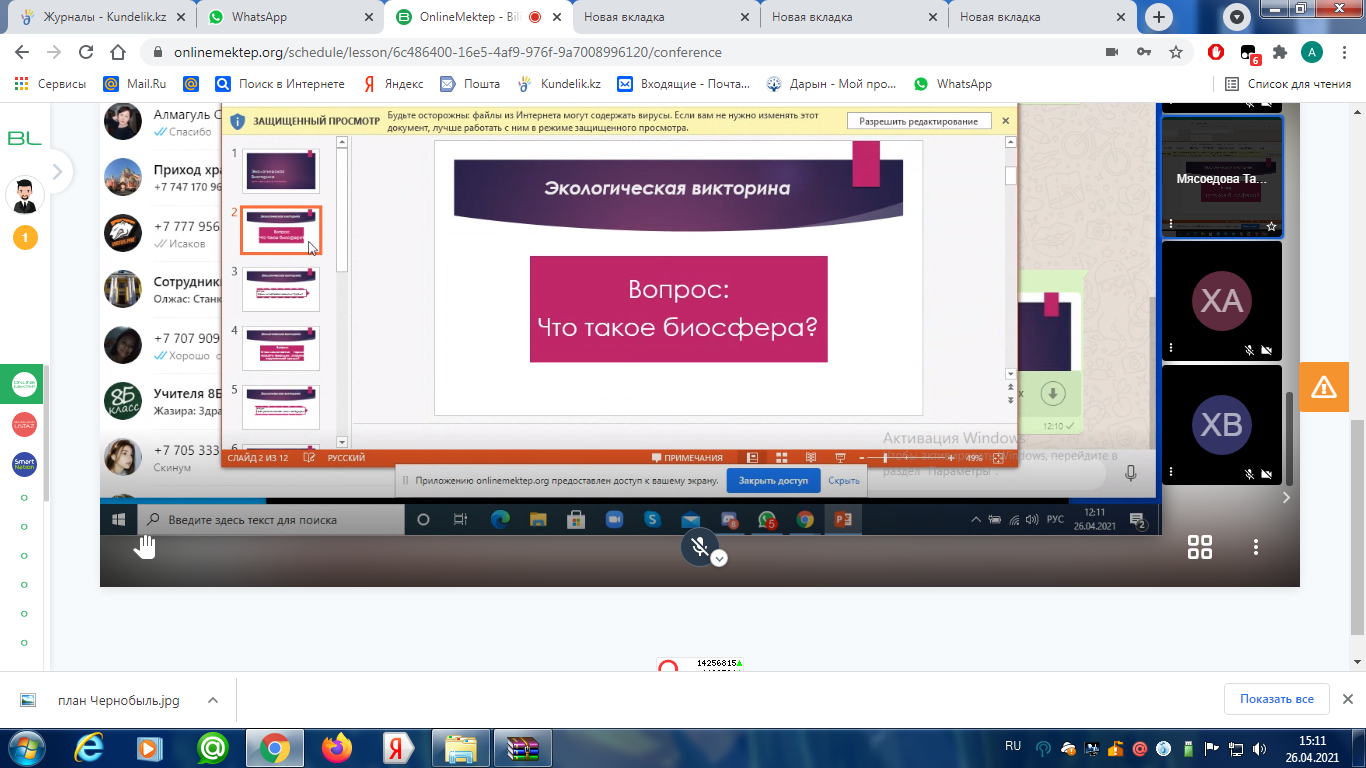The width and height of the screenshot is (1366, 768).
Task: Open Firefox from the Windows taskbar
Action: pos(337,747)
